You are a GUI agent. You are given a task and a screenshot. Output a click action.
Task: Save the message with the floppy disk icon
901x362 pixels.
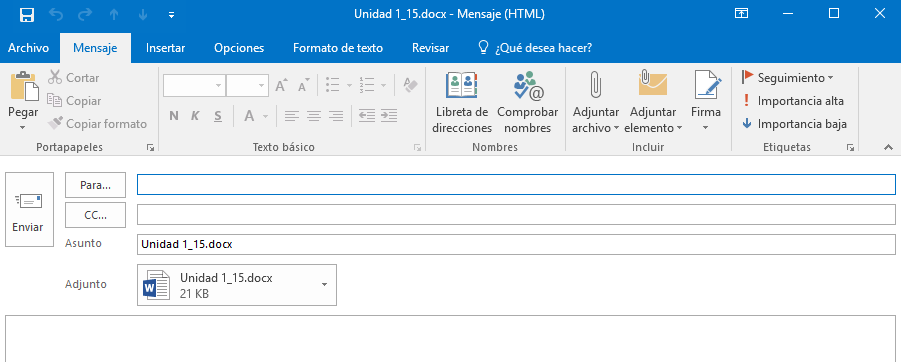pos(26,15)
